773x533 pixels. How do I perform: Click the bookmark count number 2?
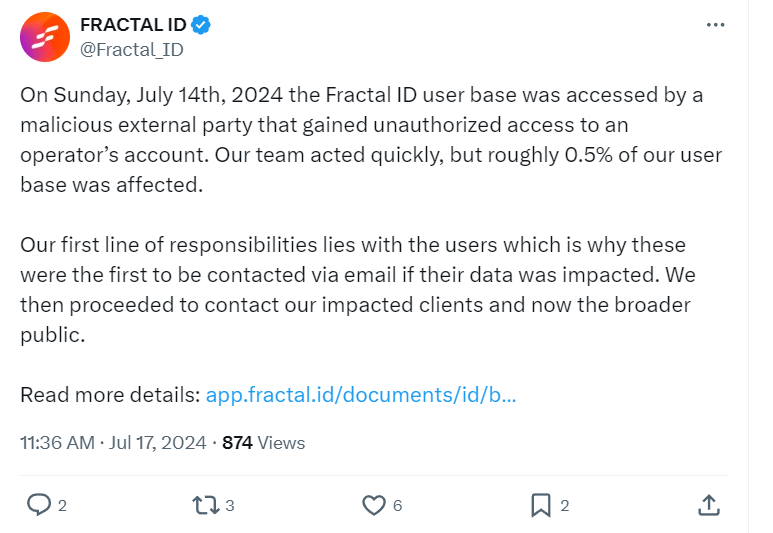[565, 505]
